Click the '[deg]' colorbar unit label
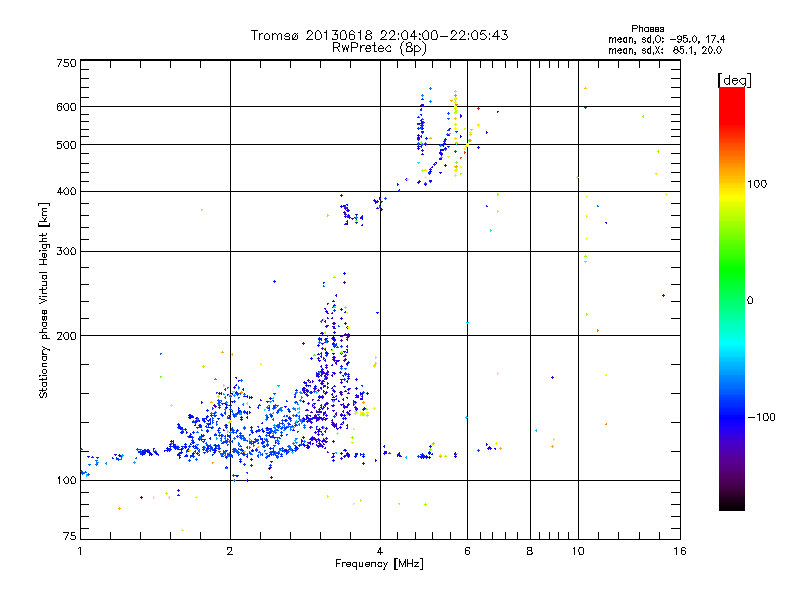 (x=734, y=81)
